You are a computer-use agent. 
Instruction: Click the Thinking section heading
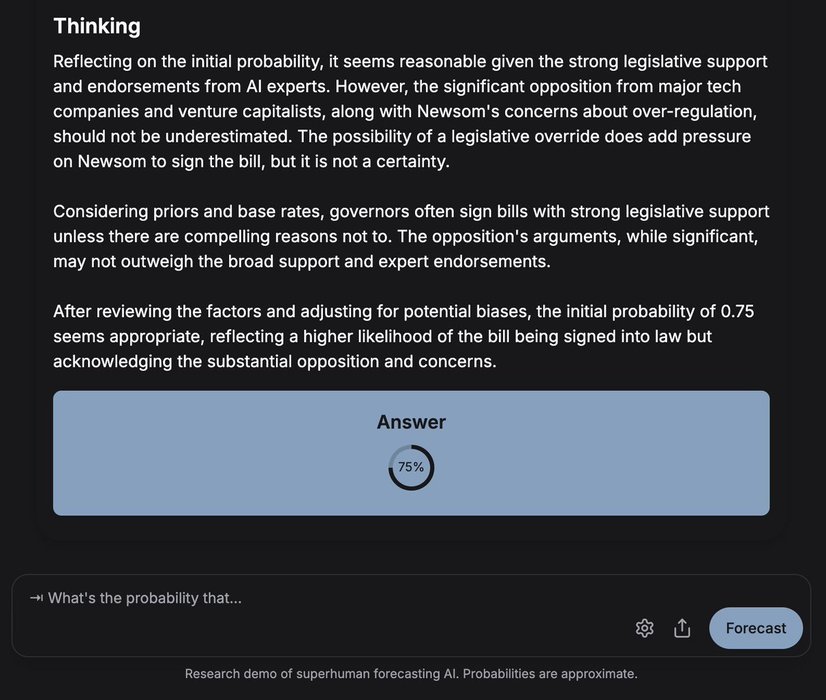coord(97,26)
